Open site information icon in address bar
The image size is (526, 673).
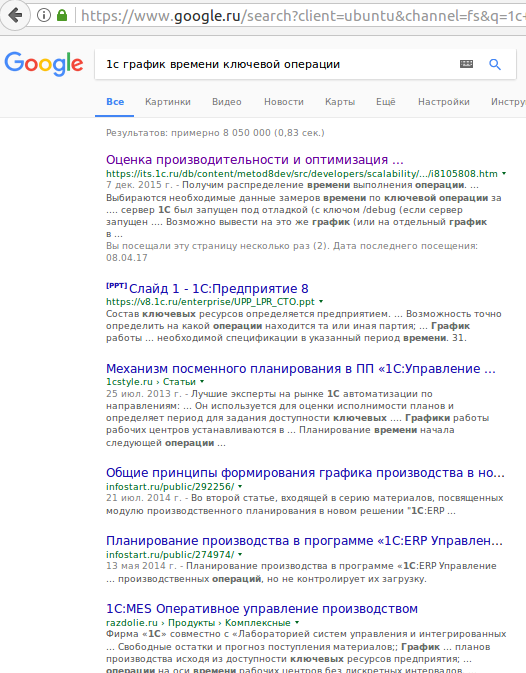43,15
